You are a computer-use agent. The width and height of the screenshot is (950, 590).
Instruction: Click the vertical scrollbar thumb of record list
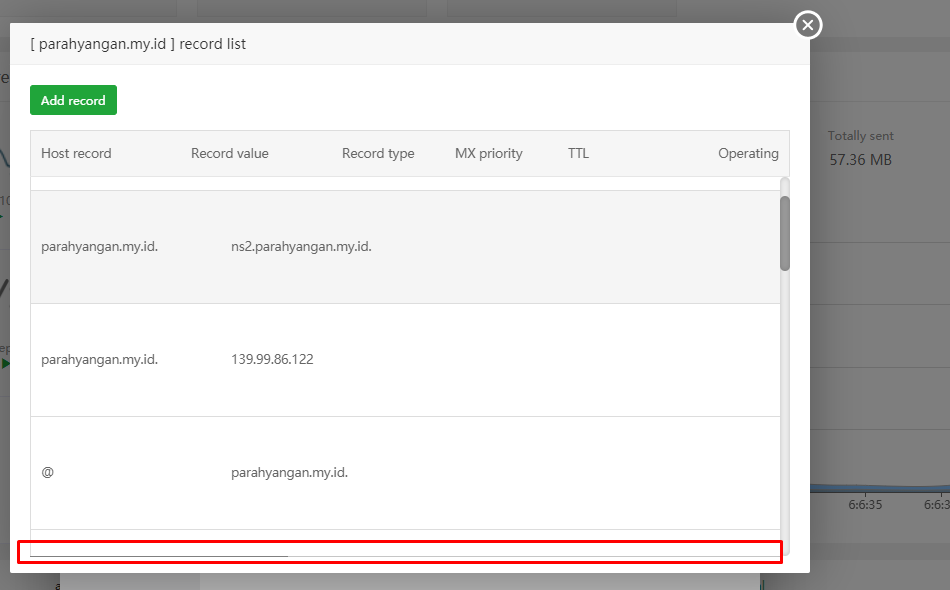(x=785, y=233)
